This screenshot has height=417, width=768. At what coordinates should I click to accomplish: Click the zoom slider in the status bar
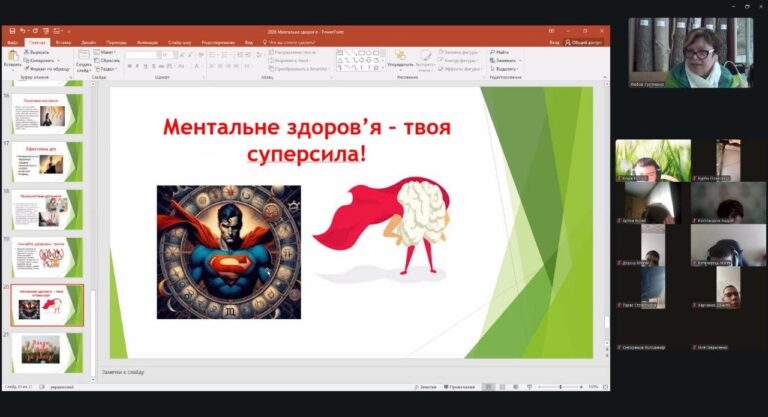click(560, 387)
